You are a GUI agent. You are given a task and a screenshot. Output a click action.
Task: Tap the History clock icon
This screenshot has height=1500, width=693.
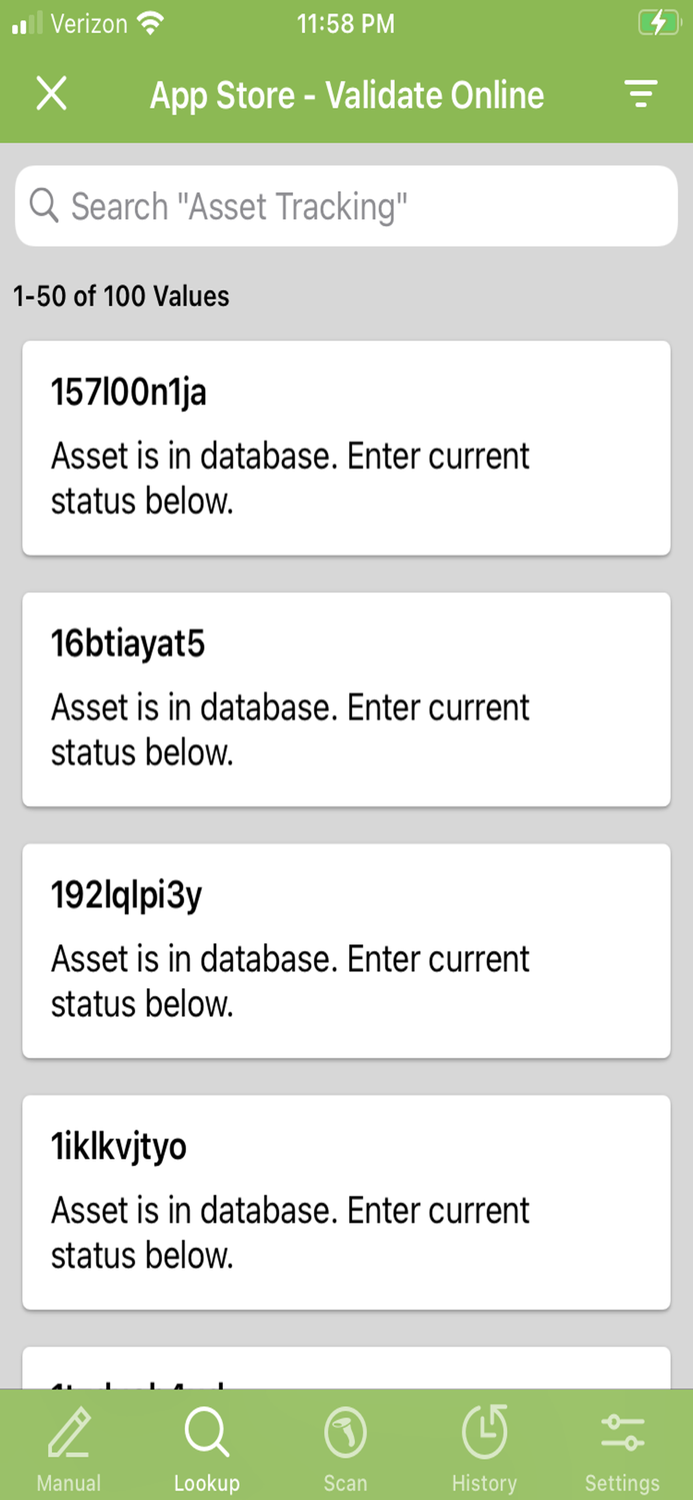[484, 1432]
